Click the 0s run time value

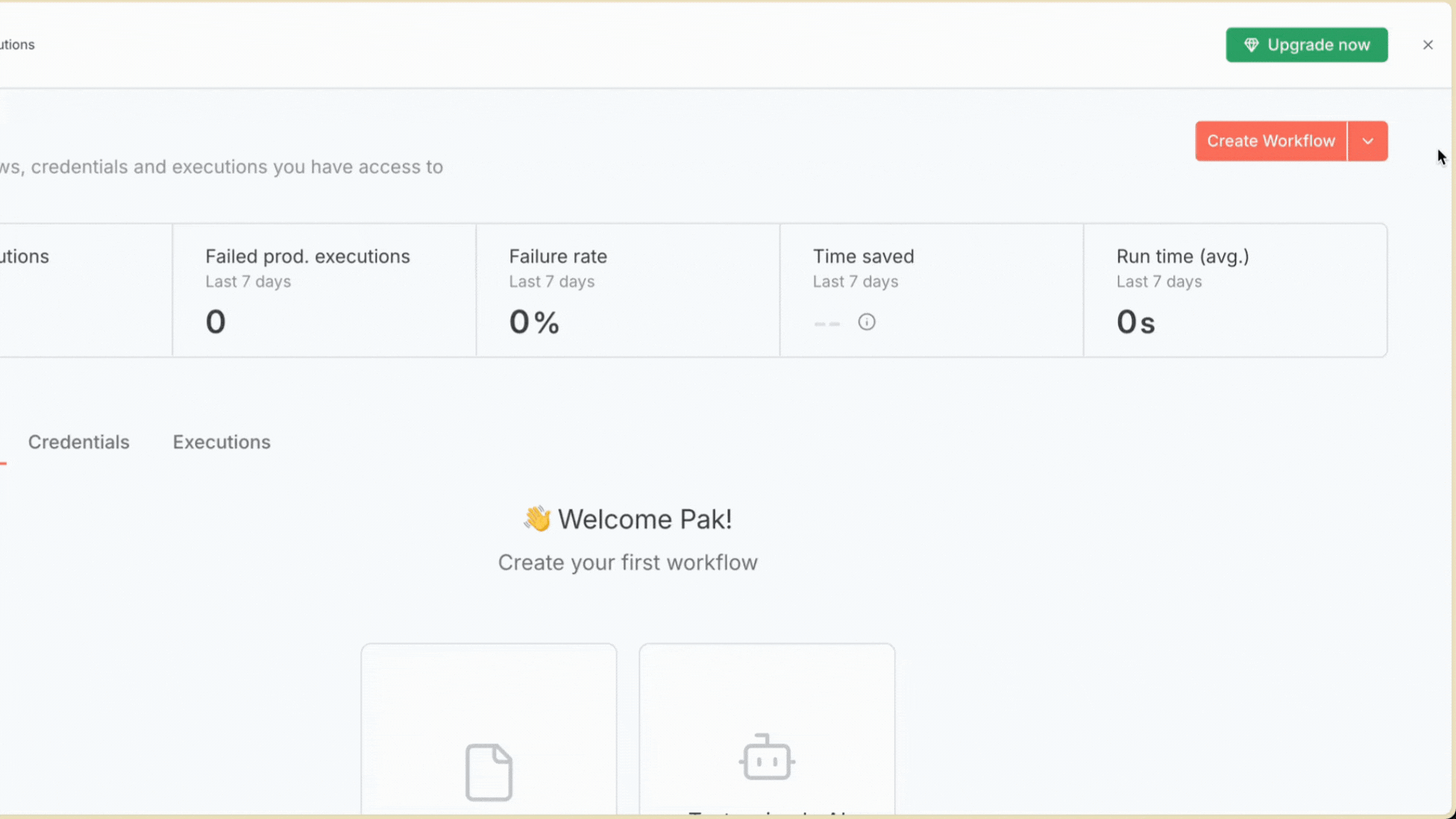tap(1134, 322)
